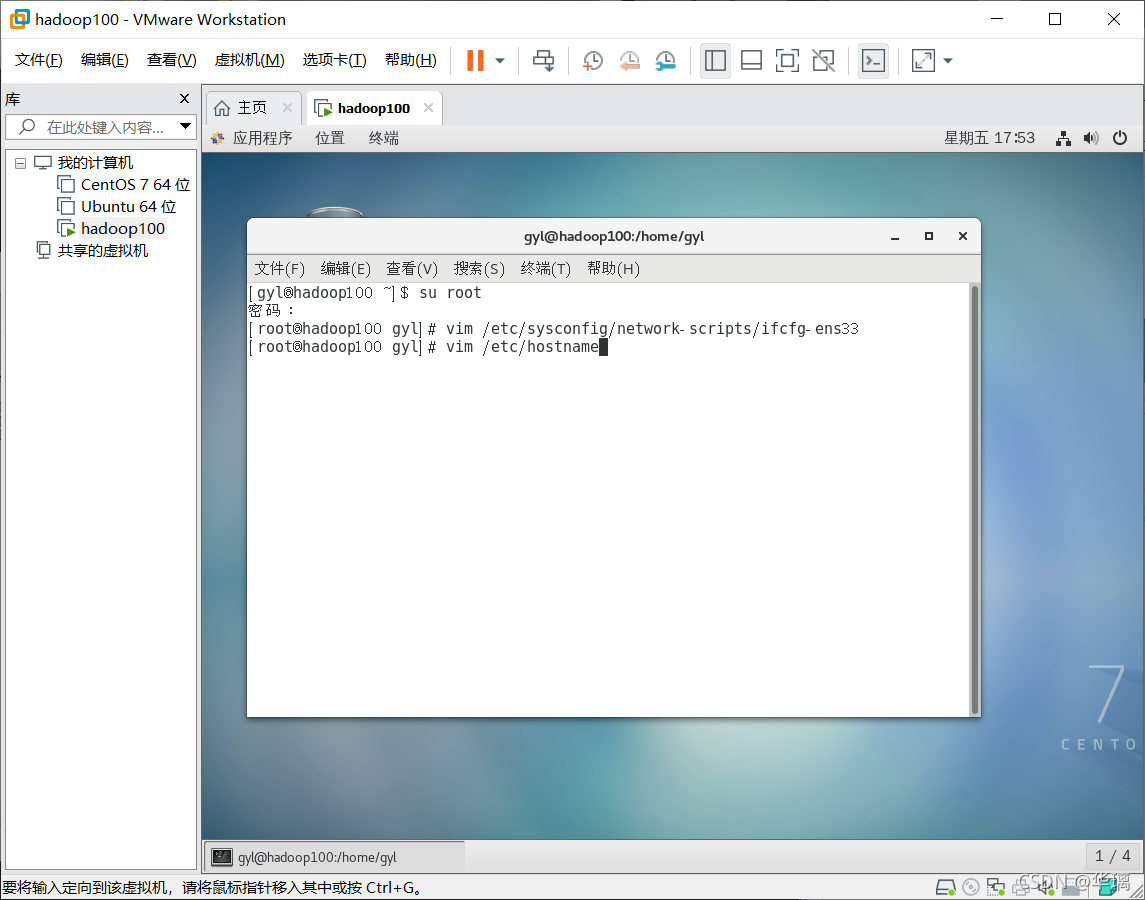Viewport: 1145px width, 900px height.
Task: Click the volume speaker icon
Action: (1091, 138)
